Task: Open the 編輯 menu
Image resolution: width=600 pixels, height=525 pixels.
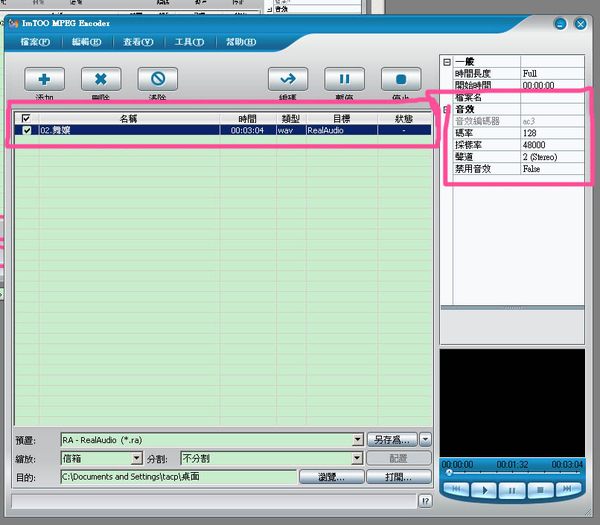Action: pyautogui.click(x=86, y=42)
